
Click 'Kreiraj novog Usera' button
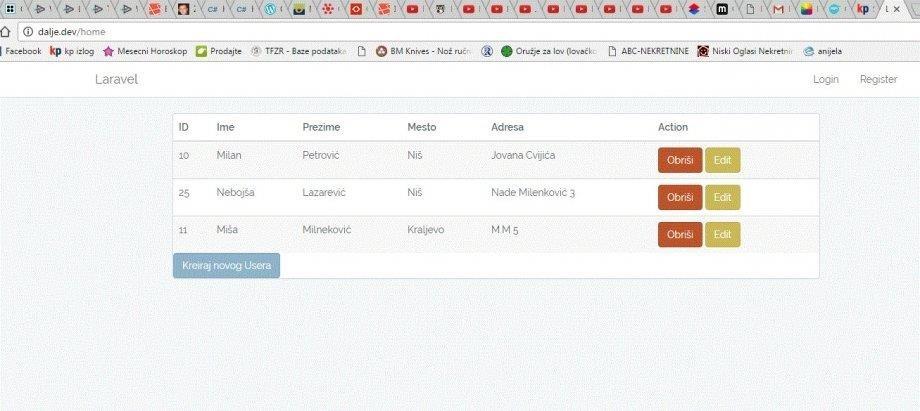pos(226,265)
